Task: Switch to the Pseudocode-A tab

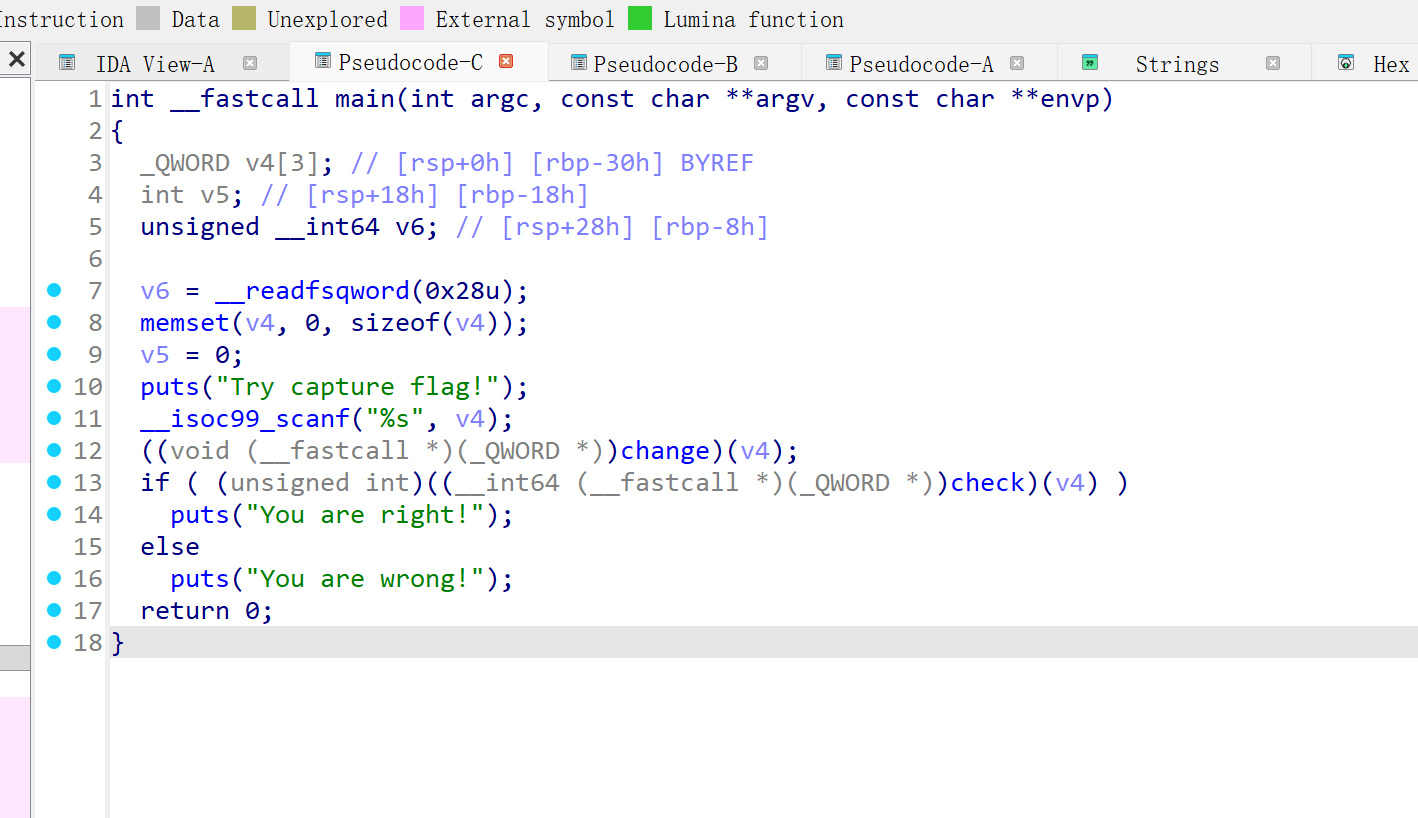Action: 921,64
